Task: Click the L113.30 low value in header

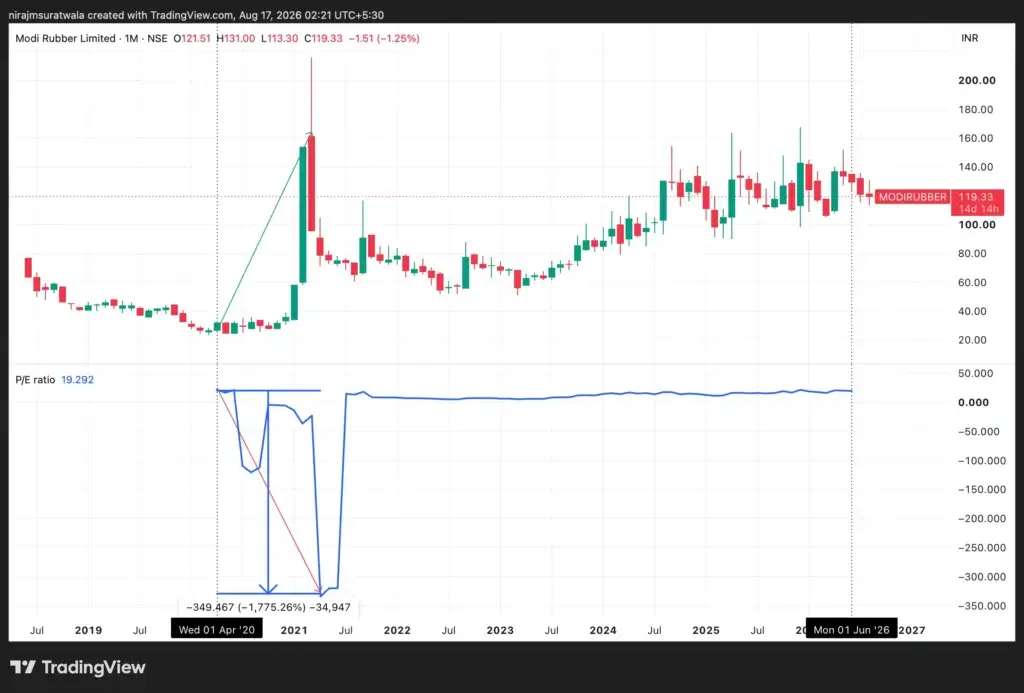Action: pos(280,39)
